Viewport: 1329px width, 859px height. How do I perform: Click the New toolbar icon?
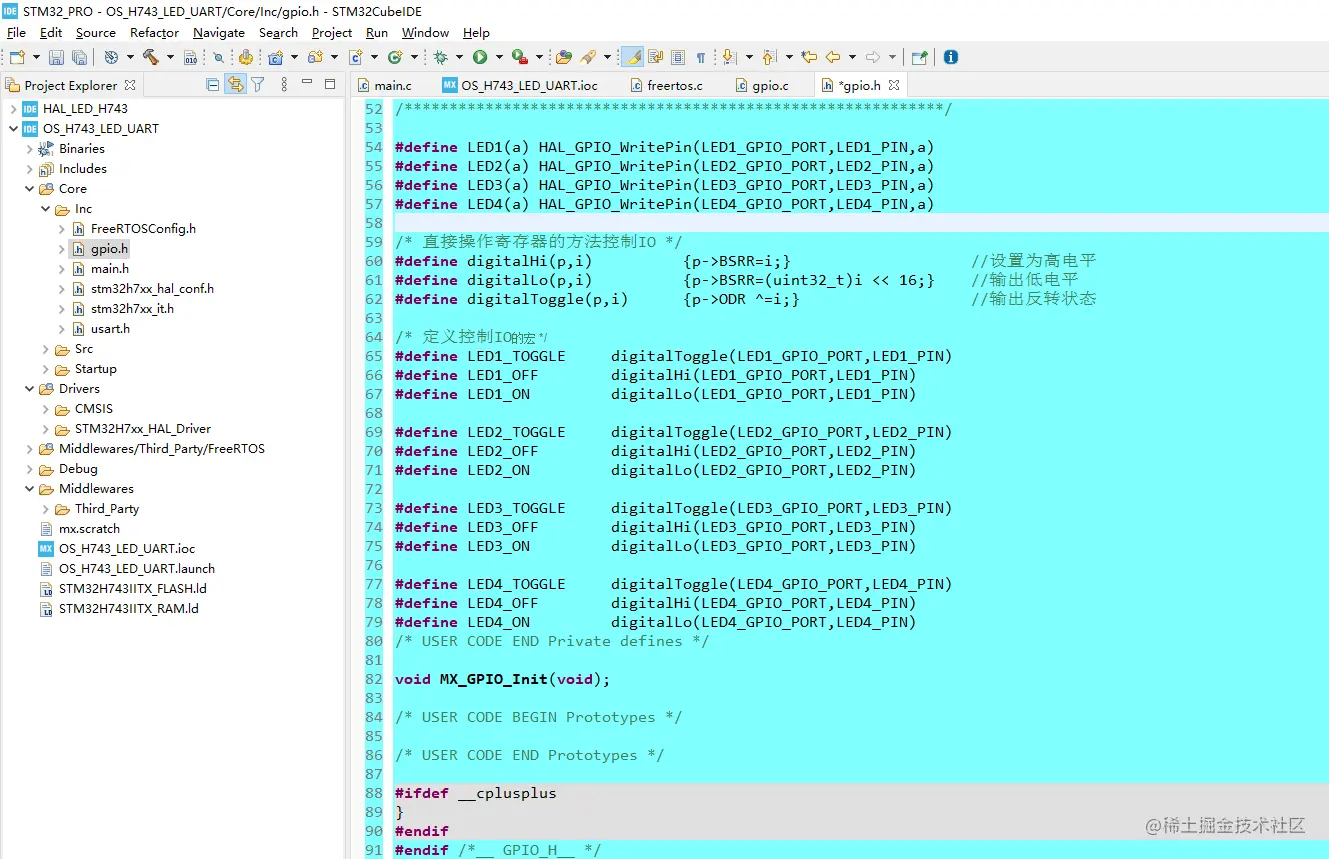17,57
